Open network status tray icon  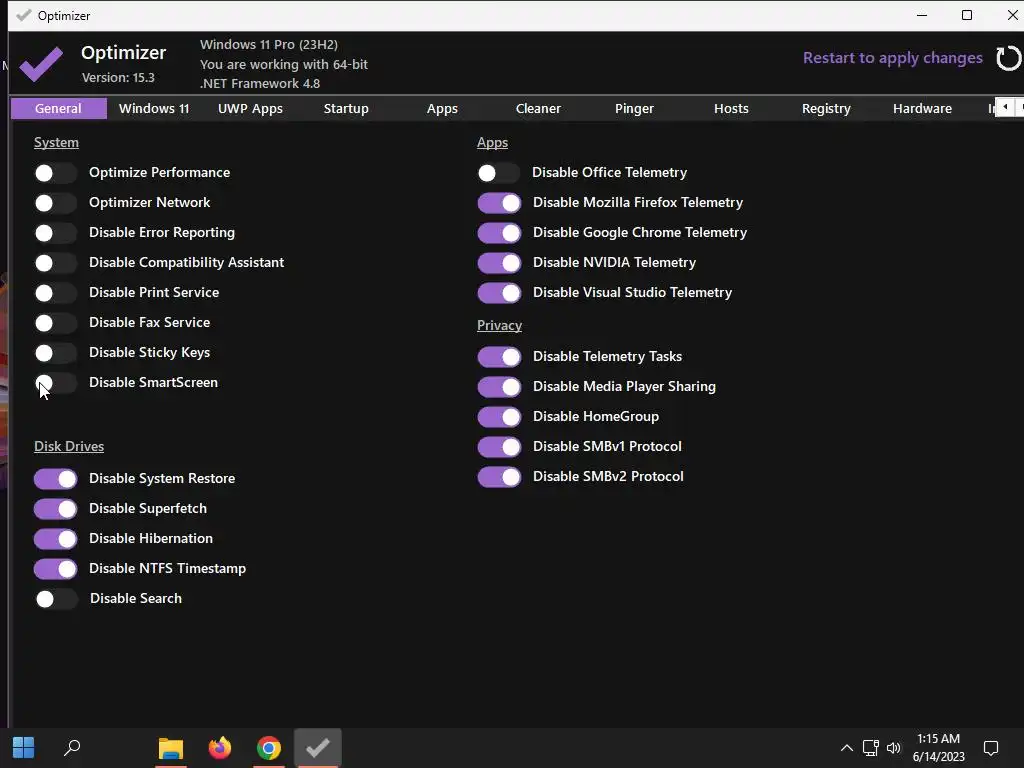(x=871, y=748)
